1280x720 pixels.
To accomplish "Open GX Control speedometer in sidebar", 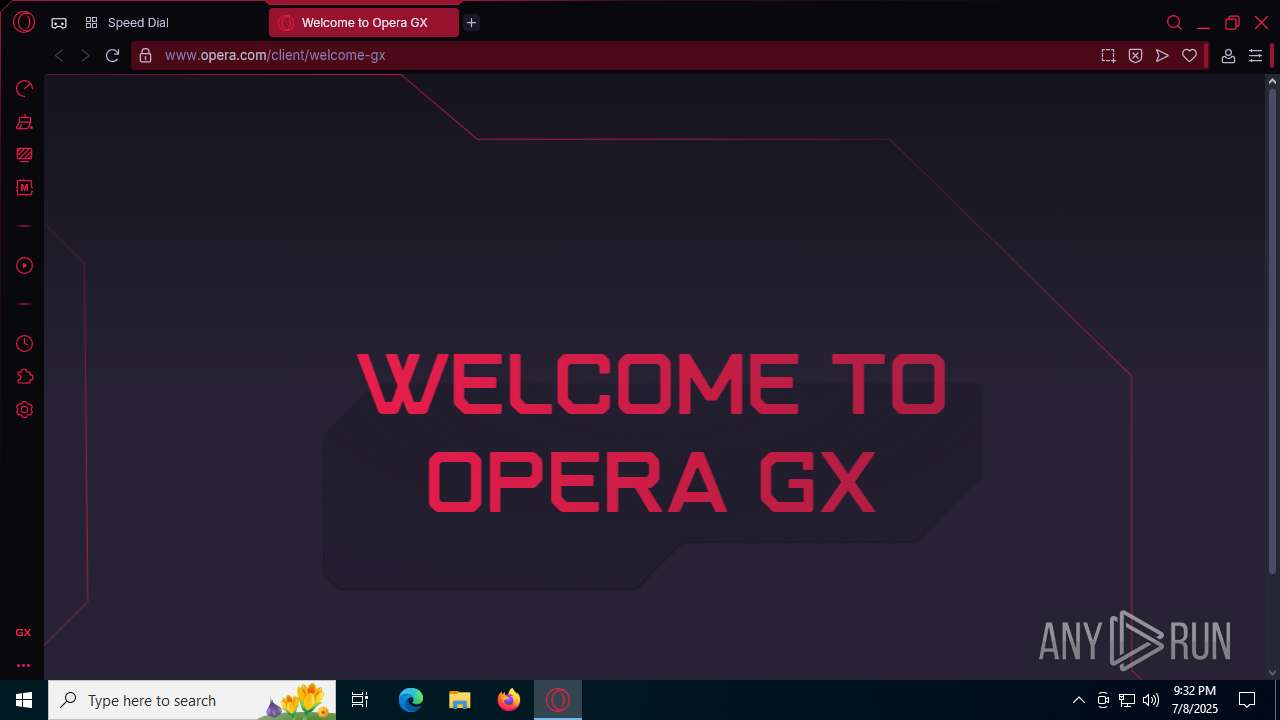I will coord(24,89).
